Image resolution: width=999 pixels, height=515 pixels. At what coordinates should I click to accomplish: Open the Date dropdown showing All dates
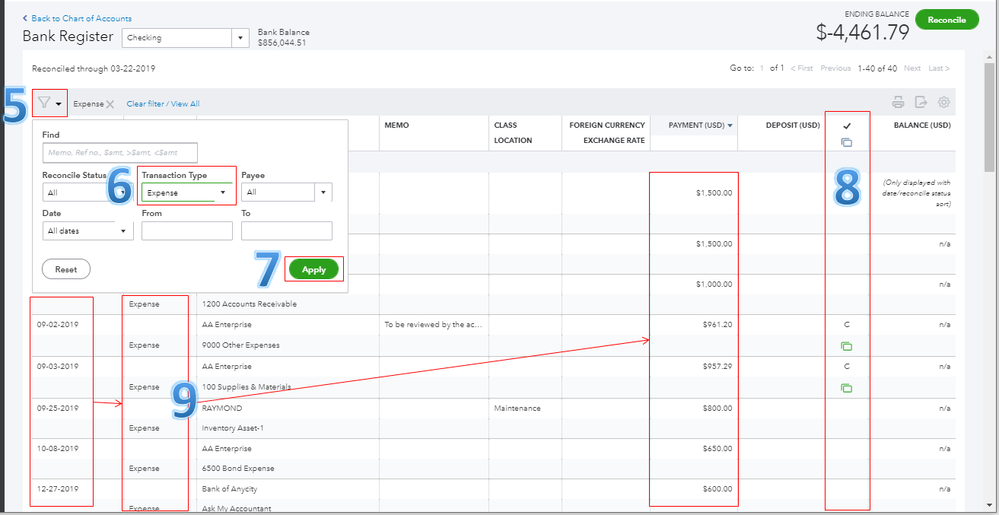pos(88,231)
